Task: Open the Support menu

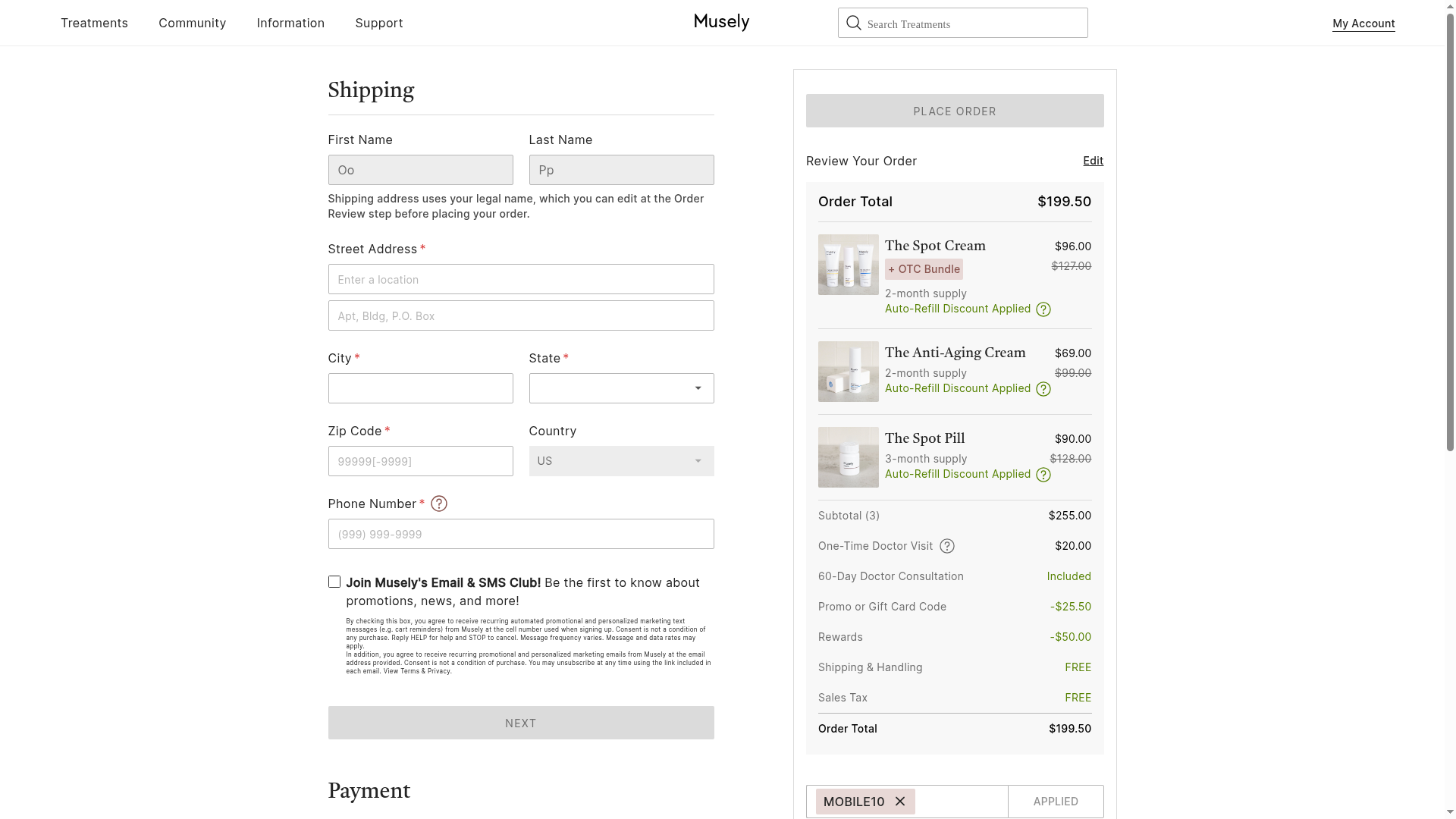Action: (378, 23)
